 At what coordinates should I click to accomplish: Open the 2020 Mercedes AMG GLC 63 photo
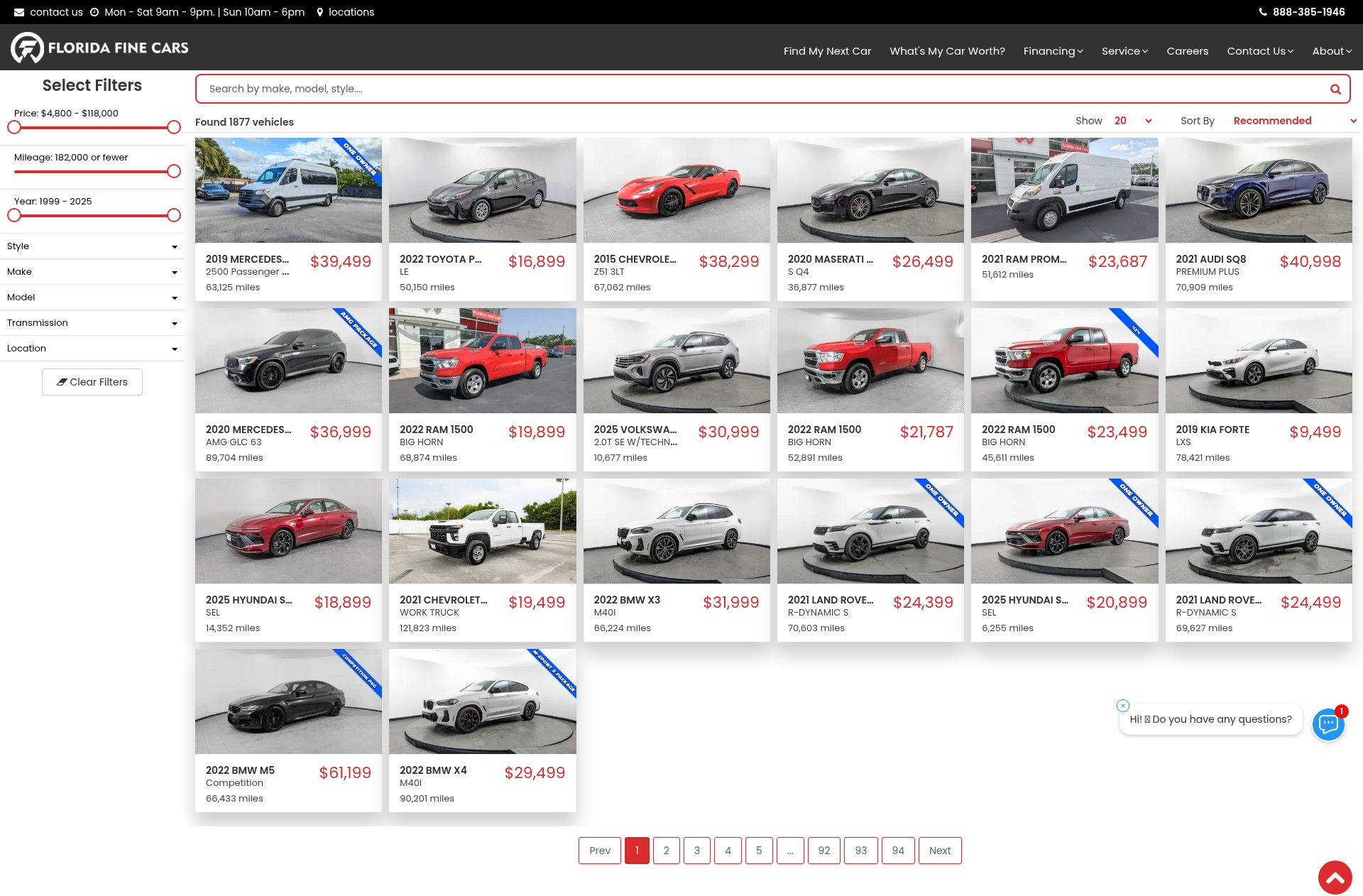(288, 361)
